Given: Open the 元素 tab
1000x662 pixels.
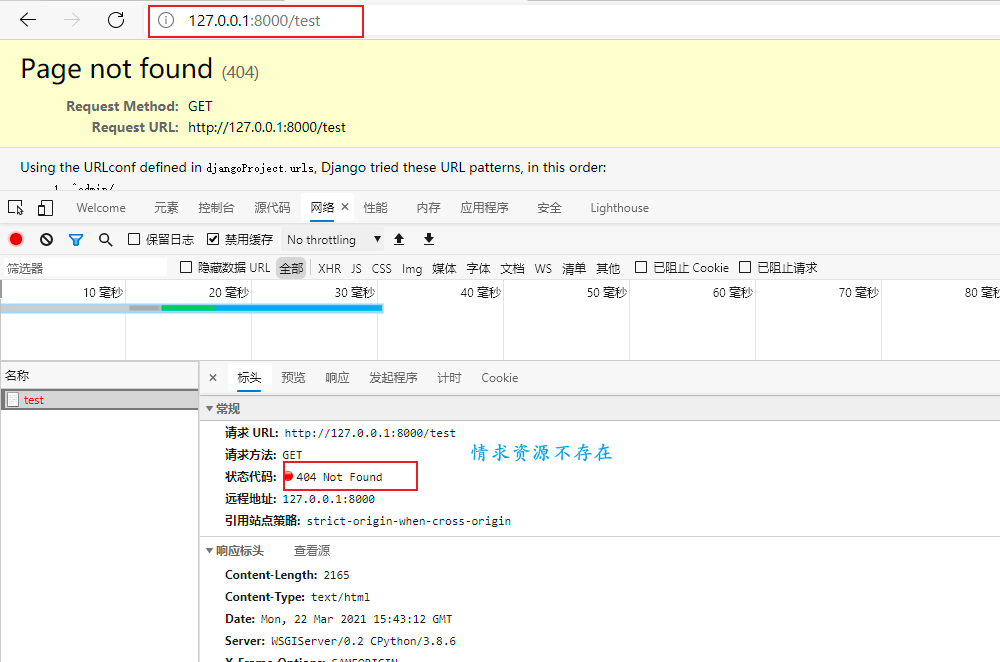Looking at the screenshot, I should (x=166, y=208).
